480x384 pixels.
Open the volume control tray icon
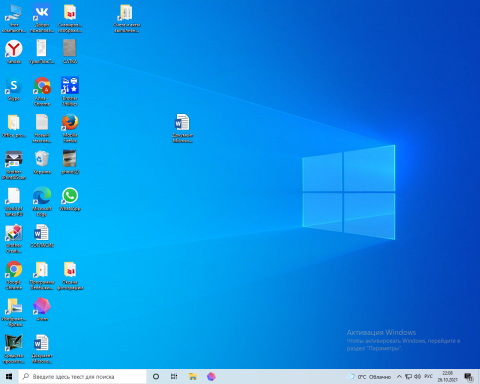[417, 377]
